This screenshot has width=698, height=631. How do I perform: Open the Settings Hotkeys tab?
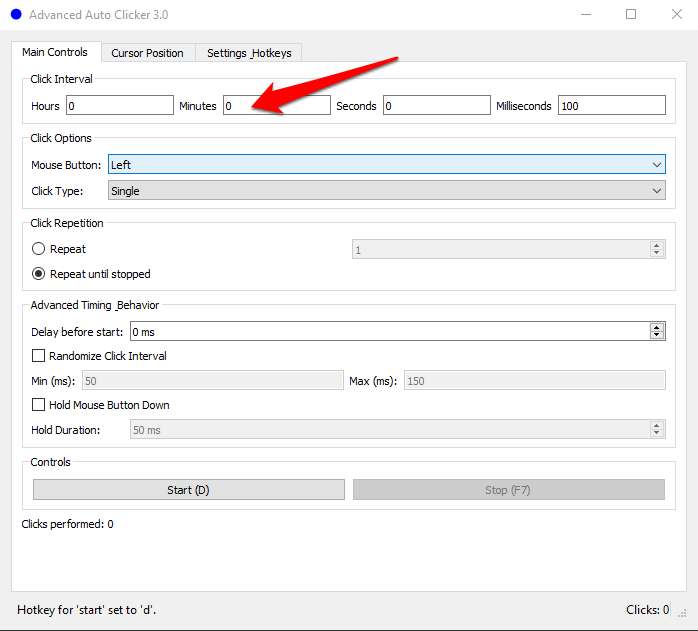tap(249, 53)
